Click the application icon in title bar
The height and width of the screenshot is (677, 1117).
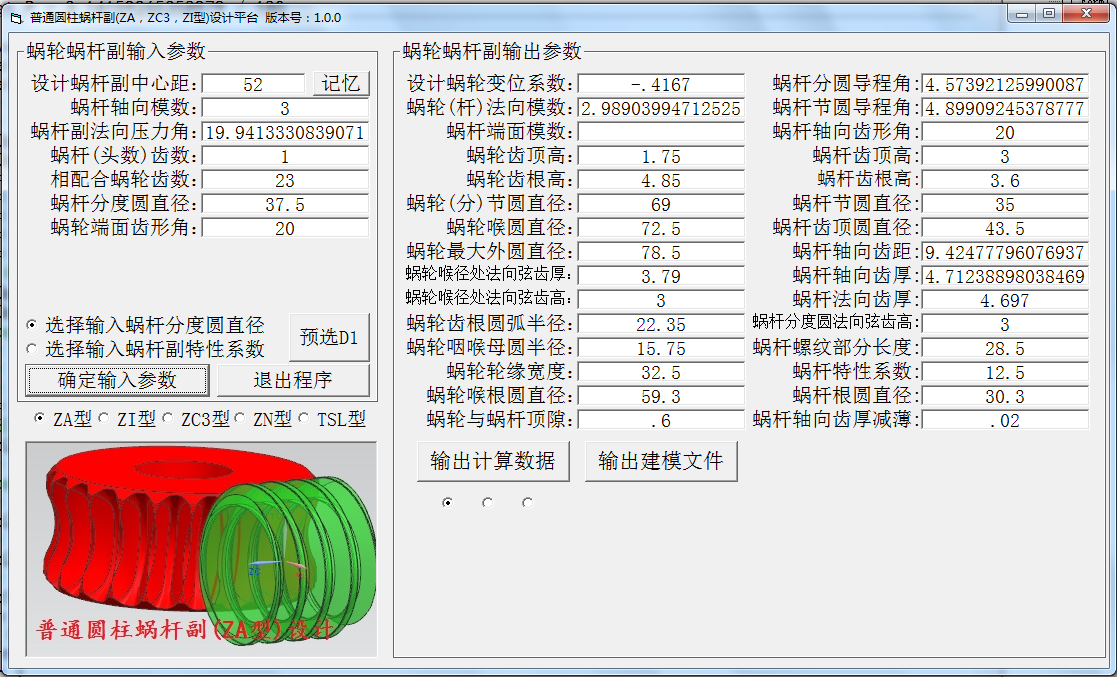(16, 18)
